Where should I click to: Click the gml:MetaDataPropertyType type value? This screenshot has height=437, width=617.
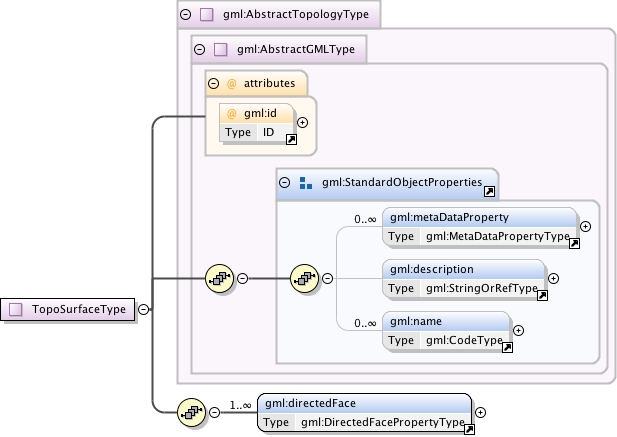pos(498,236)
